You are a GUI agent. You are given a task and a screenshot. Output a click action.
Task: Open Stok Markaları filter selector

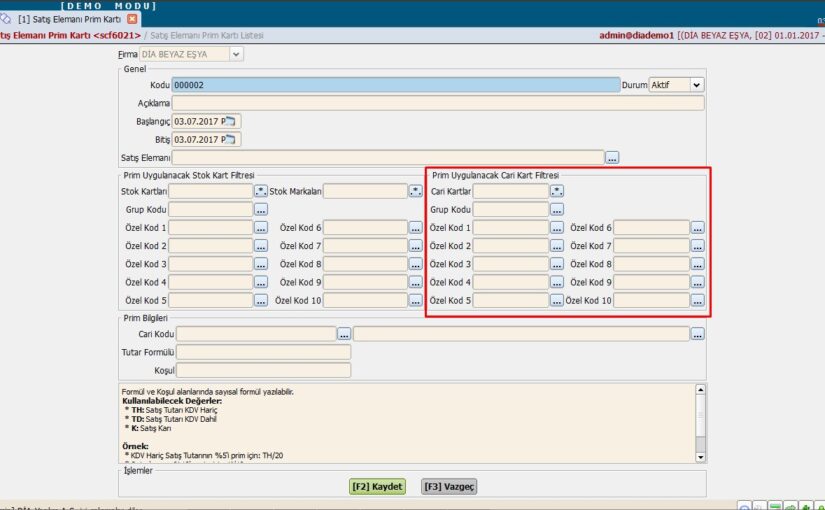416,191
